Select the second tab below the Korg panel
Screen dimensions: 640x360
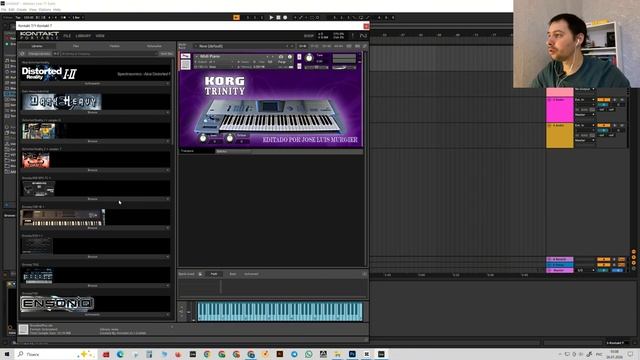(x=233, y=151)
